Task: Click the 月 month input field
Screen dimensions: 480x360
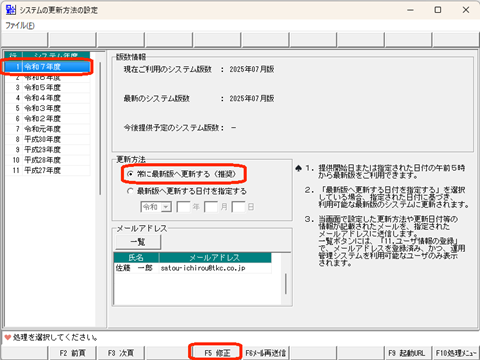Action: click(211, 207)
